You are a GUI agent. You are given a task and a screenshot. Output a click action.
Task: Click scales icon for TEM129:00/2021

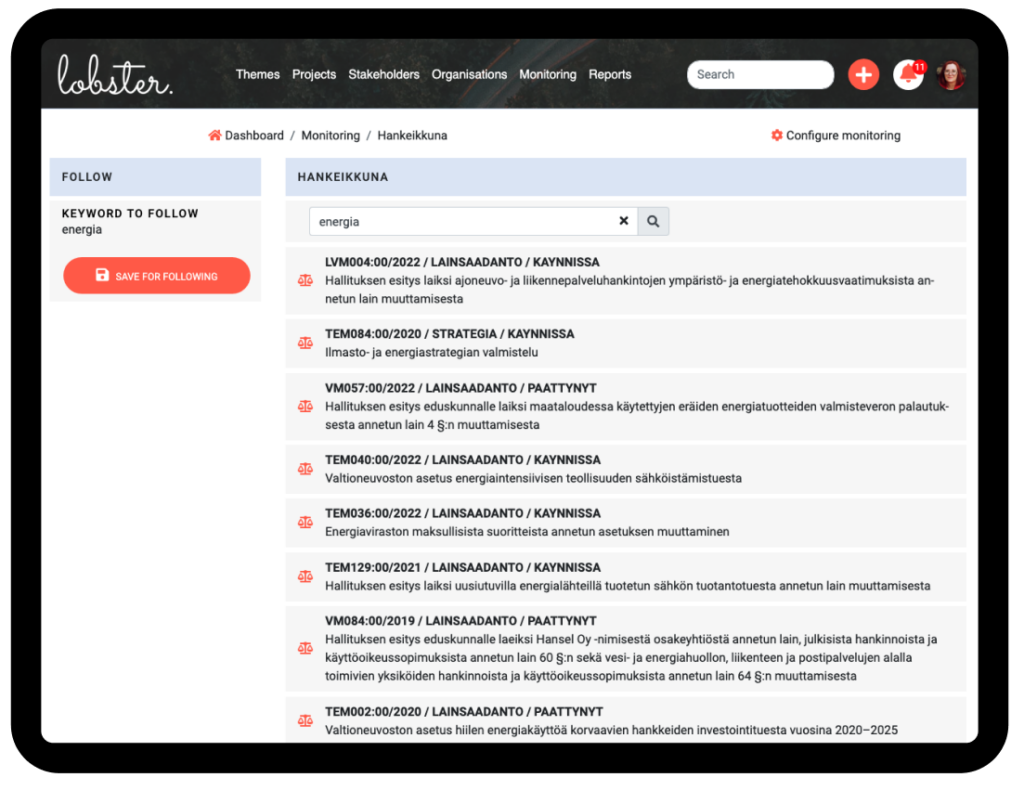tap(305, 577)
